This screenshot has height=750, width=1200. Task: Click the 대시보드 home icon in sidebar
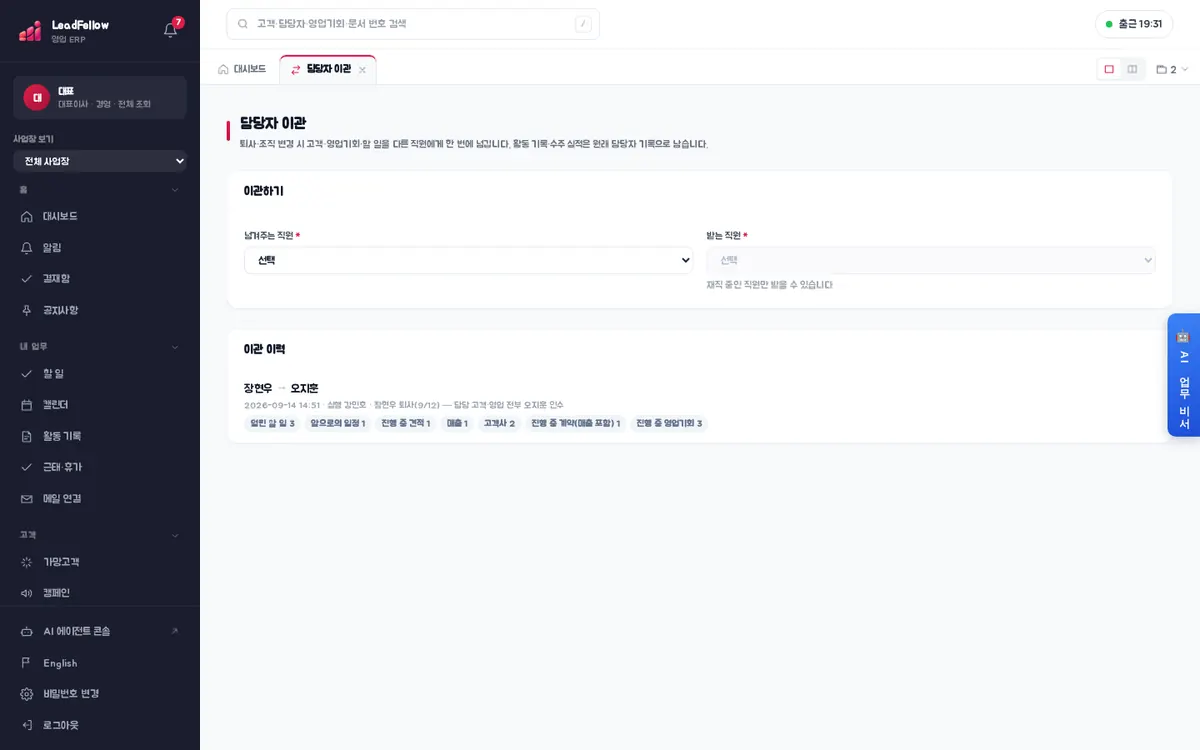[27, 216]
